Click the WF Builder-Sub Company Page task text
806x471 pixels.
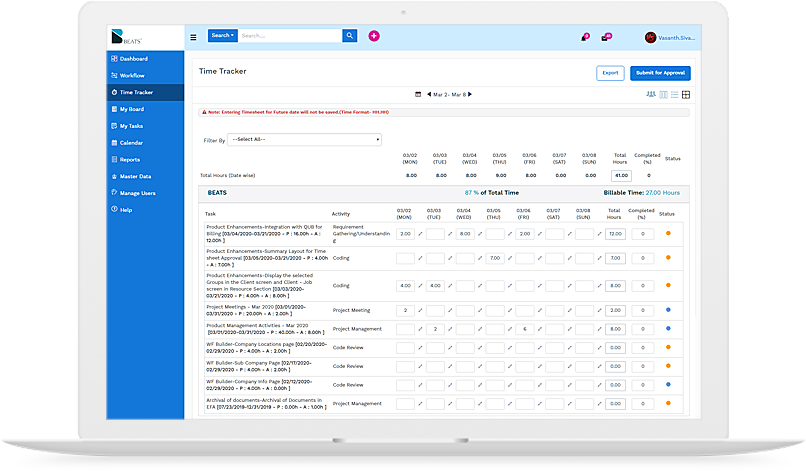259,366
